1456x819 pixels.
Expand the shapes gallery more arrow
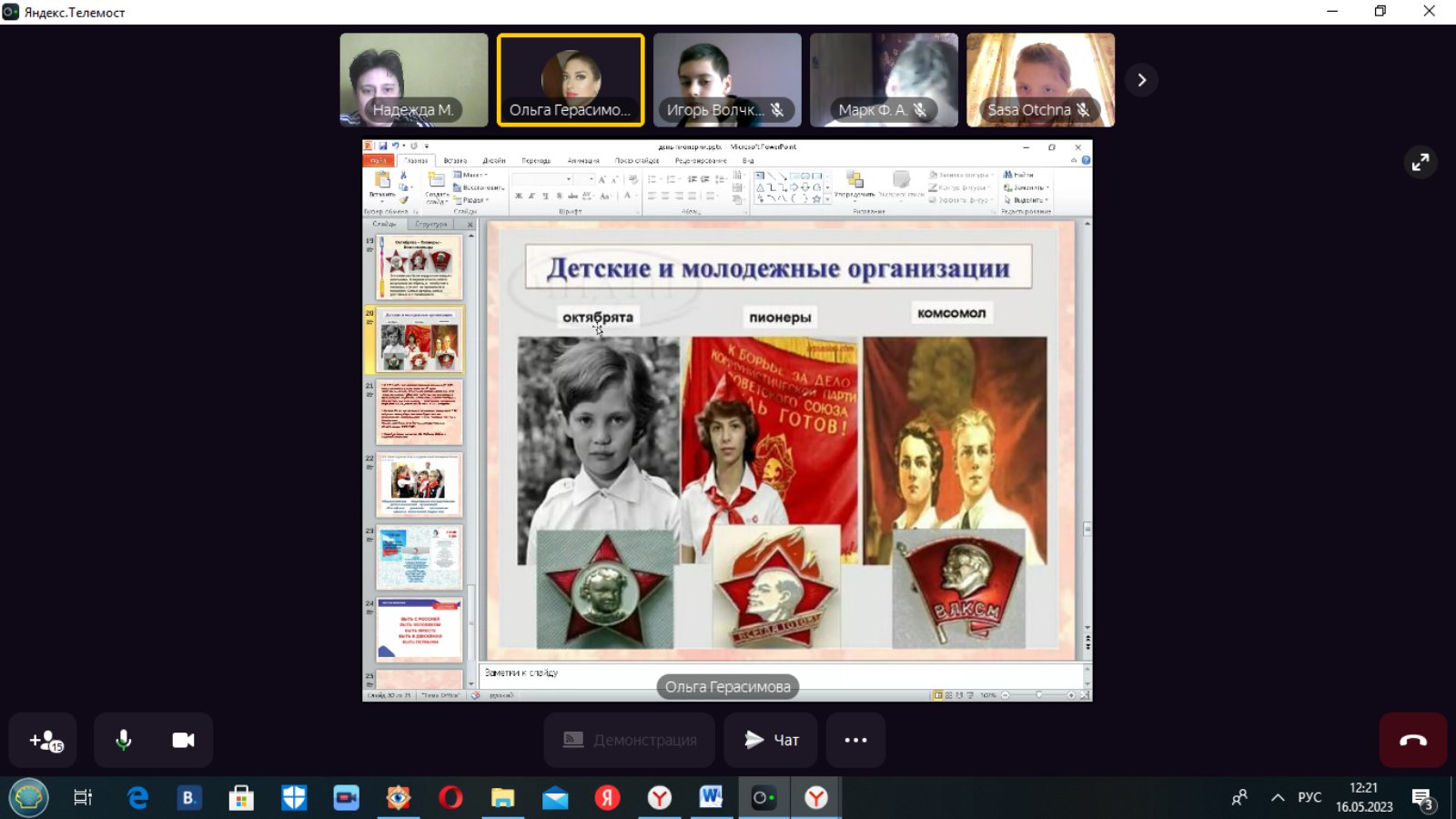click(827, 199)
